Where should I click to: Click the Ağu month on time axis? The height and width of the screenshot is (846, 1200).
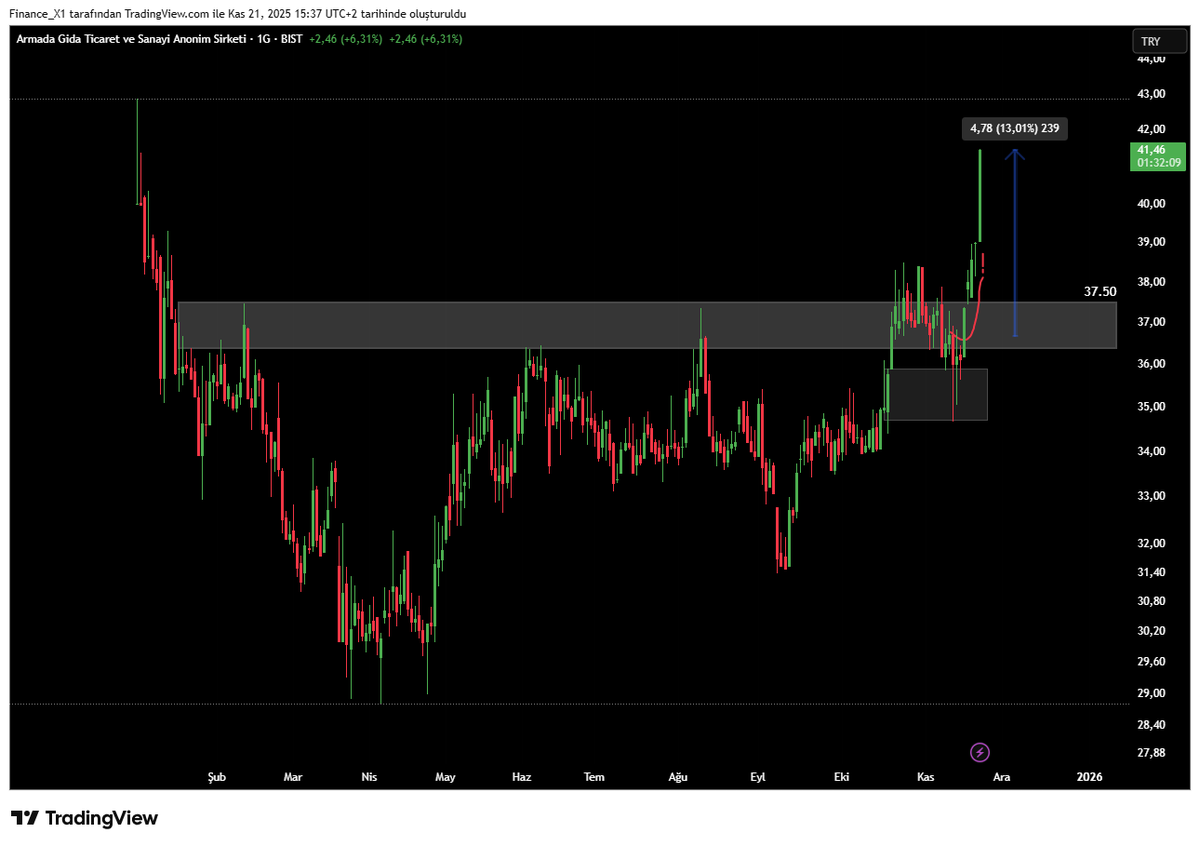[x=678, y=777]
